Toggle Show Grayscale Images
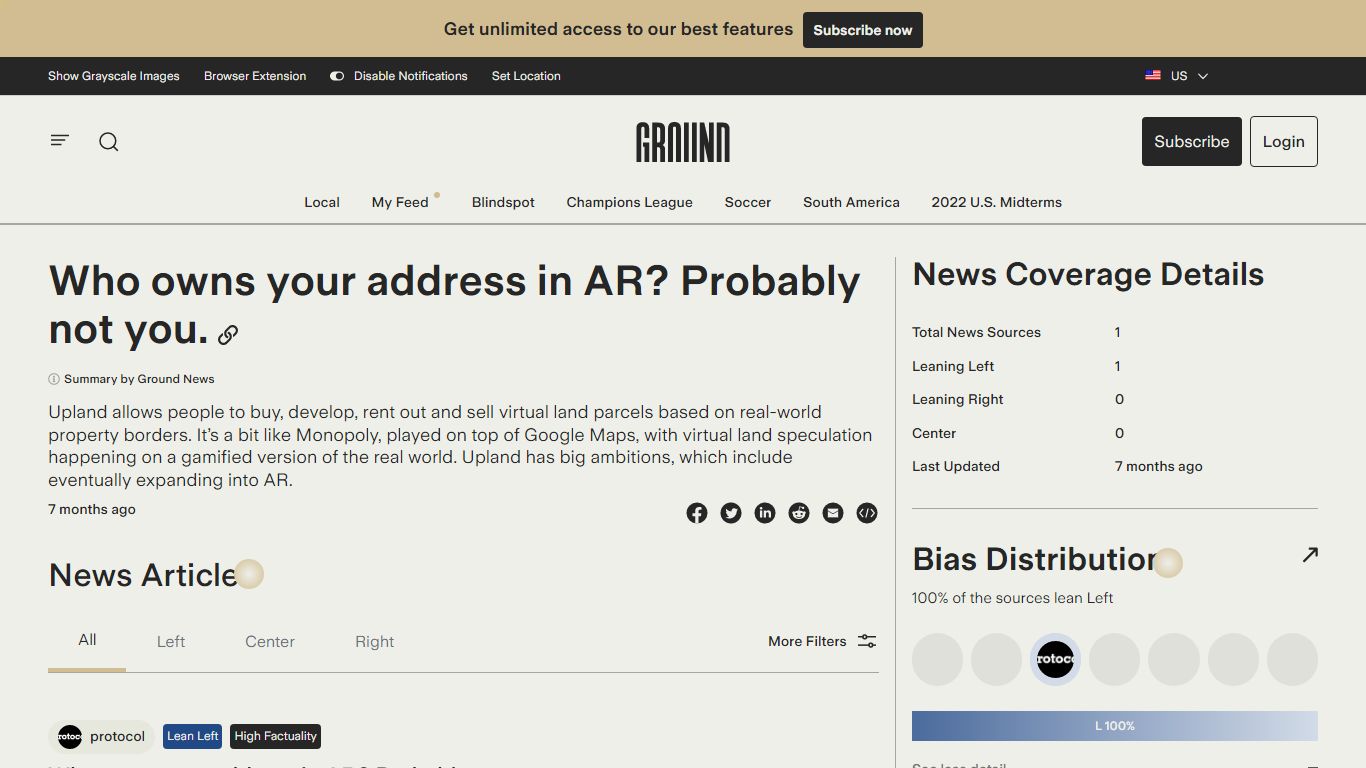Image resolution: width=1366 pixels, height=768 pixels. click(114, 76)
